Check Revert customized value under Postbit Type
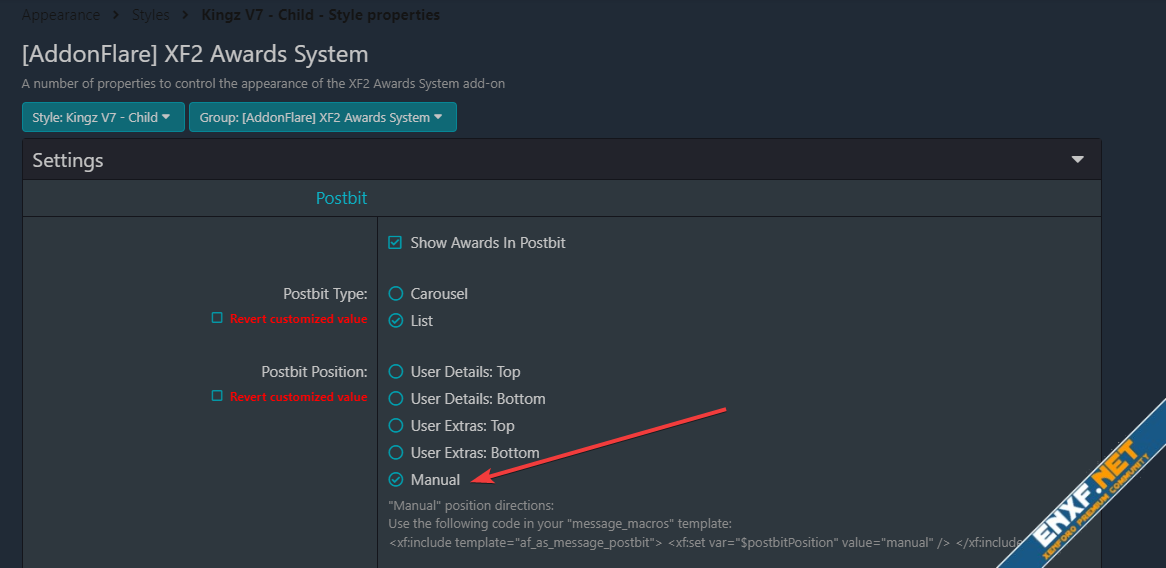Viewport: 1166px width, 568px height. point(217,319)
